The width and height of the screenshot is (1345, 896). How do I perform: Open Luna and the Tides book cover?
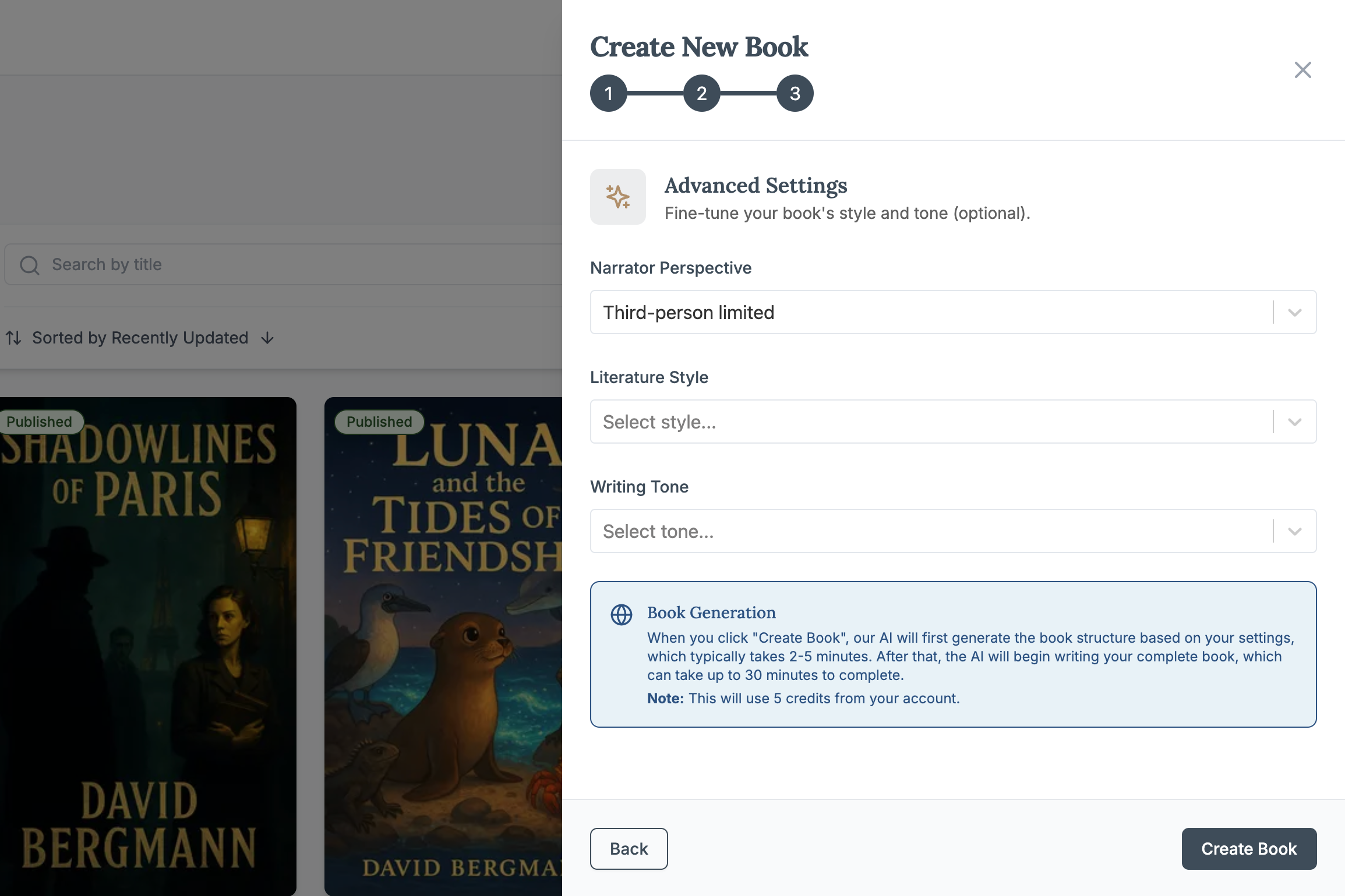point(443,646)
